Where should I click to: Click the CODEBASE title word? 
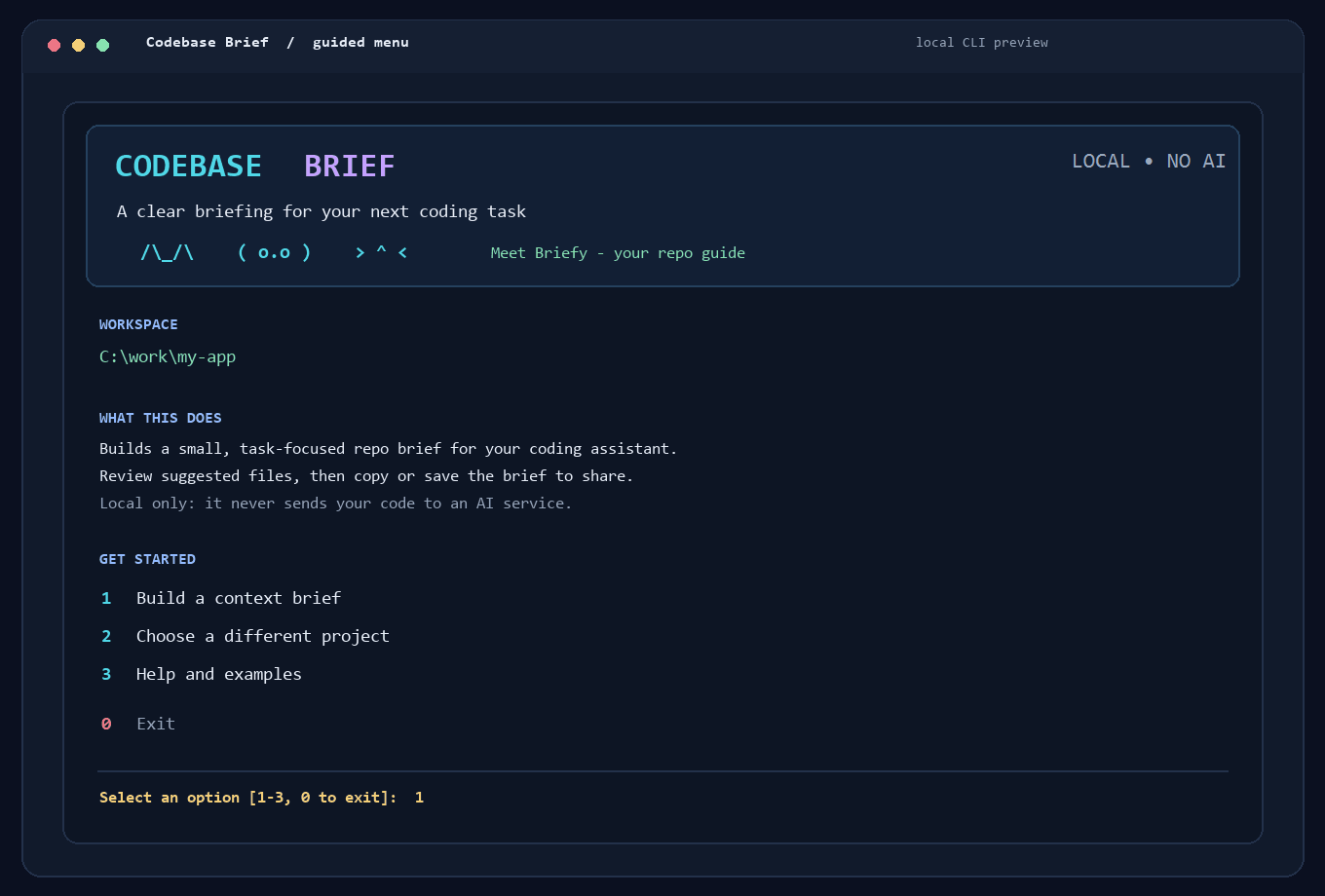point(188,167)
